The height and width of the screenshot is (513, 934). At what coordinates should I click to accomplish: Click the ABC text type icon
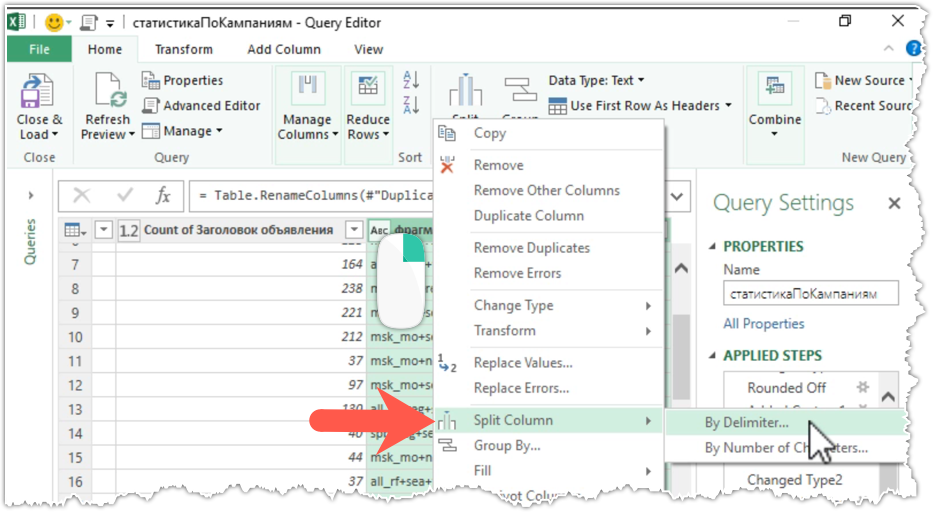pos(379,230)
